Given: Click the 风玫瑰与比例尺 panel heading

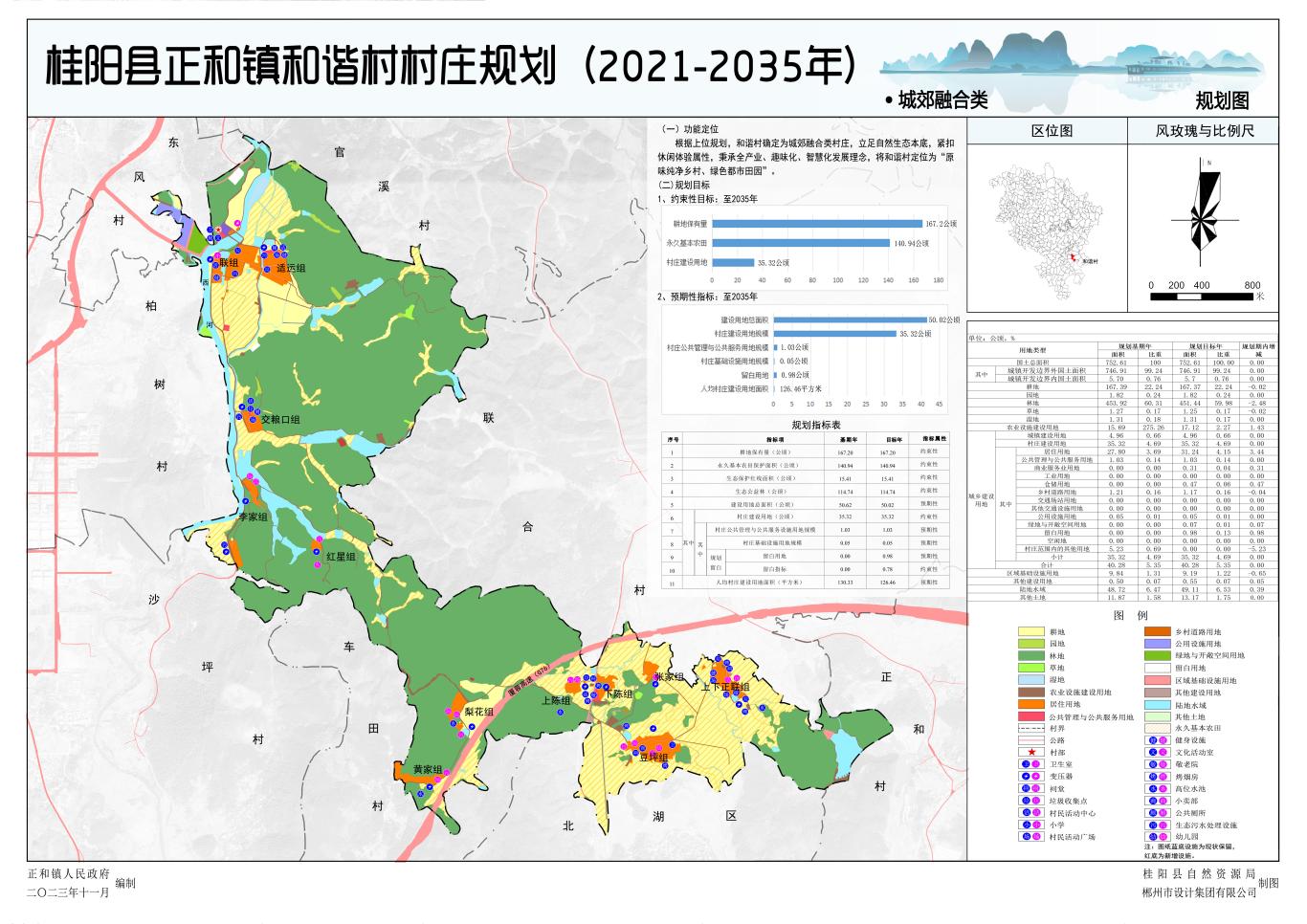Looking at the screenshot, I should 1205,131.
